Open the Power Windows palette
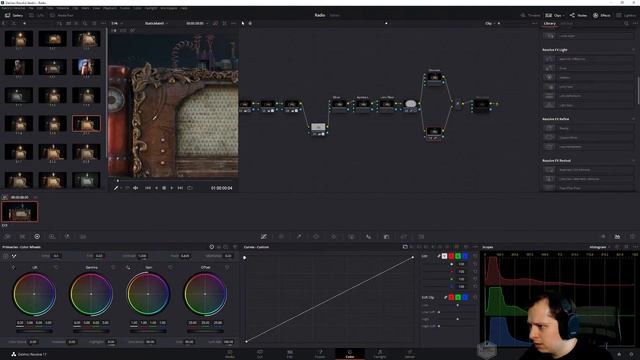This screenshot has width=640, height=360. tap(316, 236)
